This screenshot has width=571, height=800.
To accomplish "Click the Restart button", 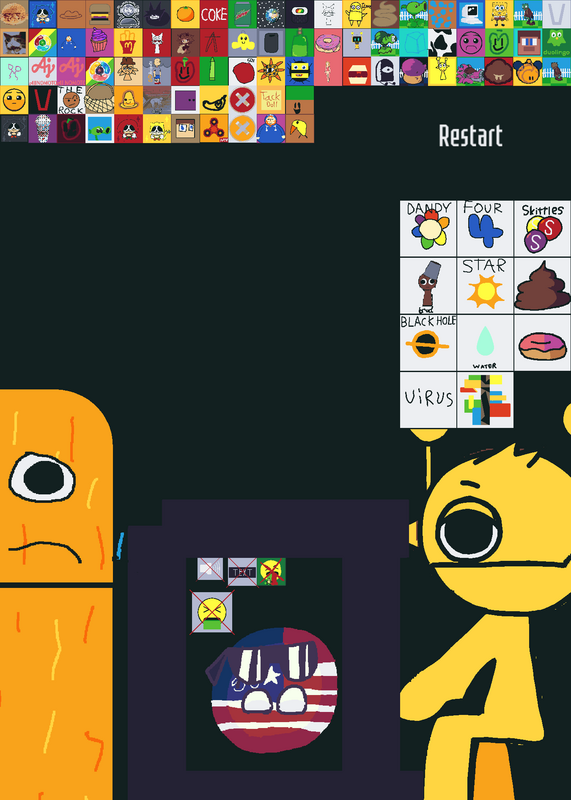I will [x=470, y=136].
